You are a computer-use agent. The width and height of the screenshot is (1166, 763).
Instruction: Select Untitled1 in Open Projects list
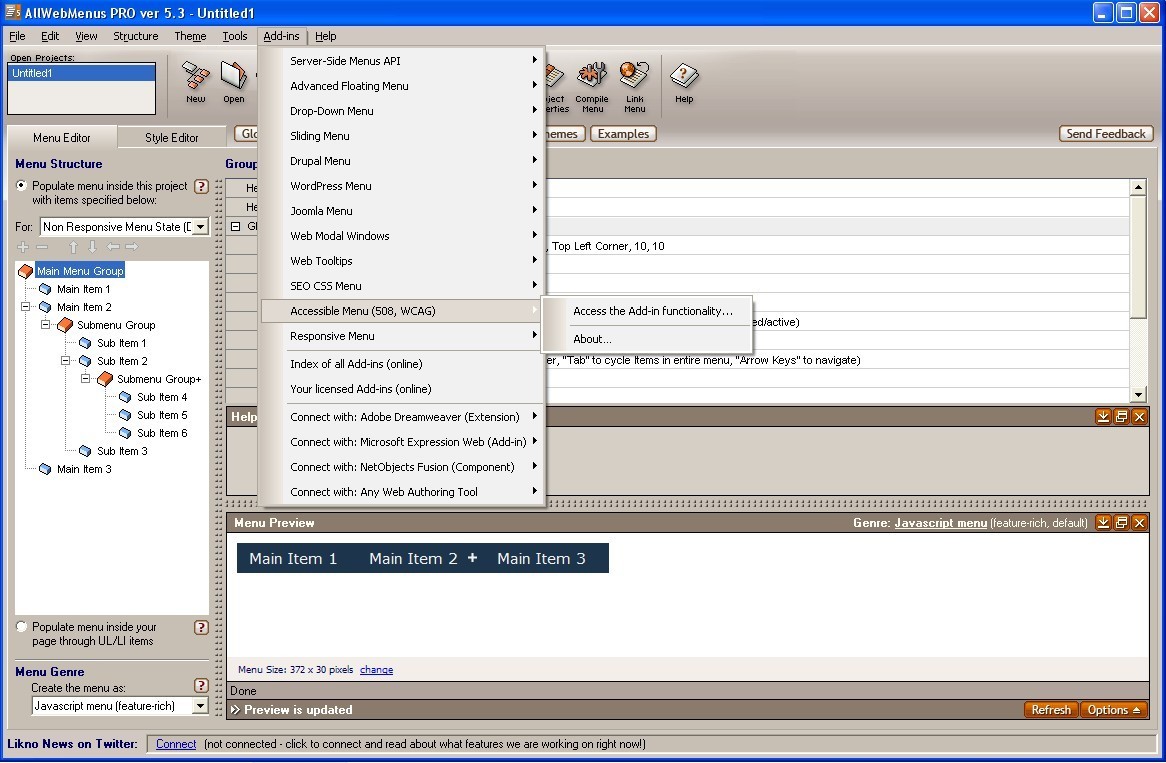pyautogui.click(x=82, y=73)
